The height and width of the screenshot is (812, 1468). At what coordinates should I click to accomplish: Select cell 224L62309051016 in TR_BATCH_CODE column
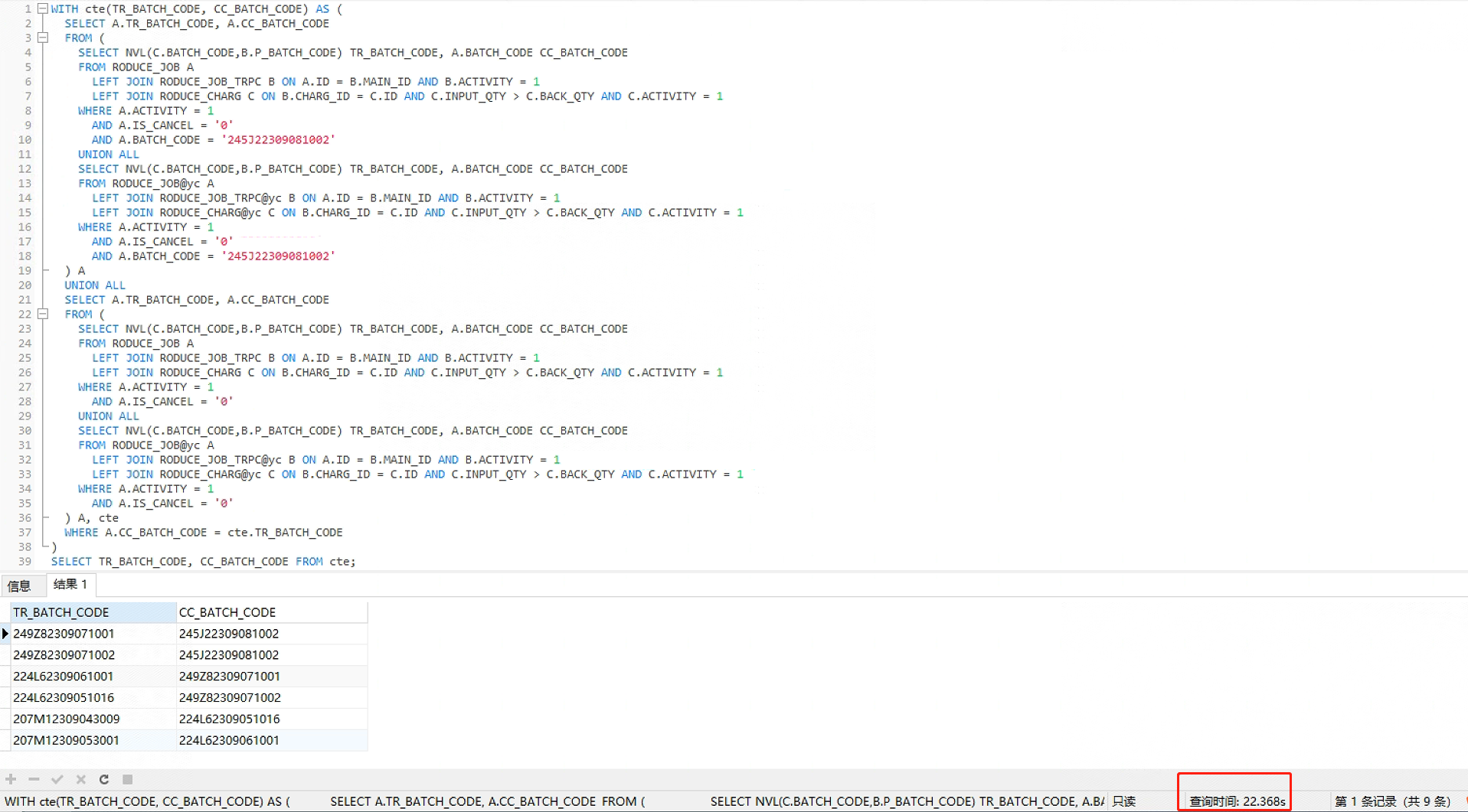pyautogui.click(x=93, y=698)
